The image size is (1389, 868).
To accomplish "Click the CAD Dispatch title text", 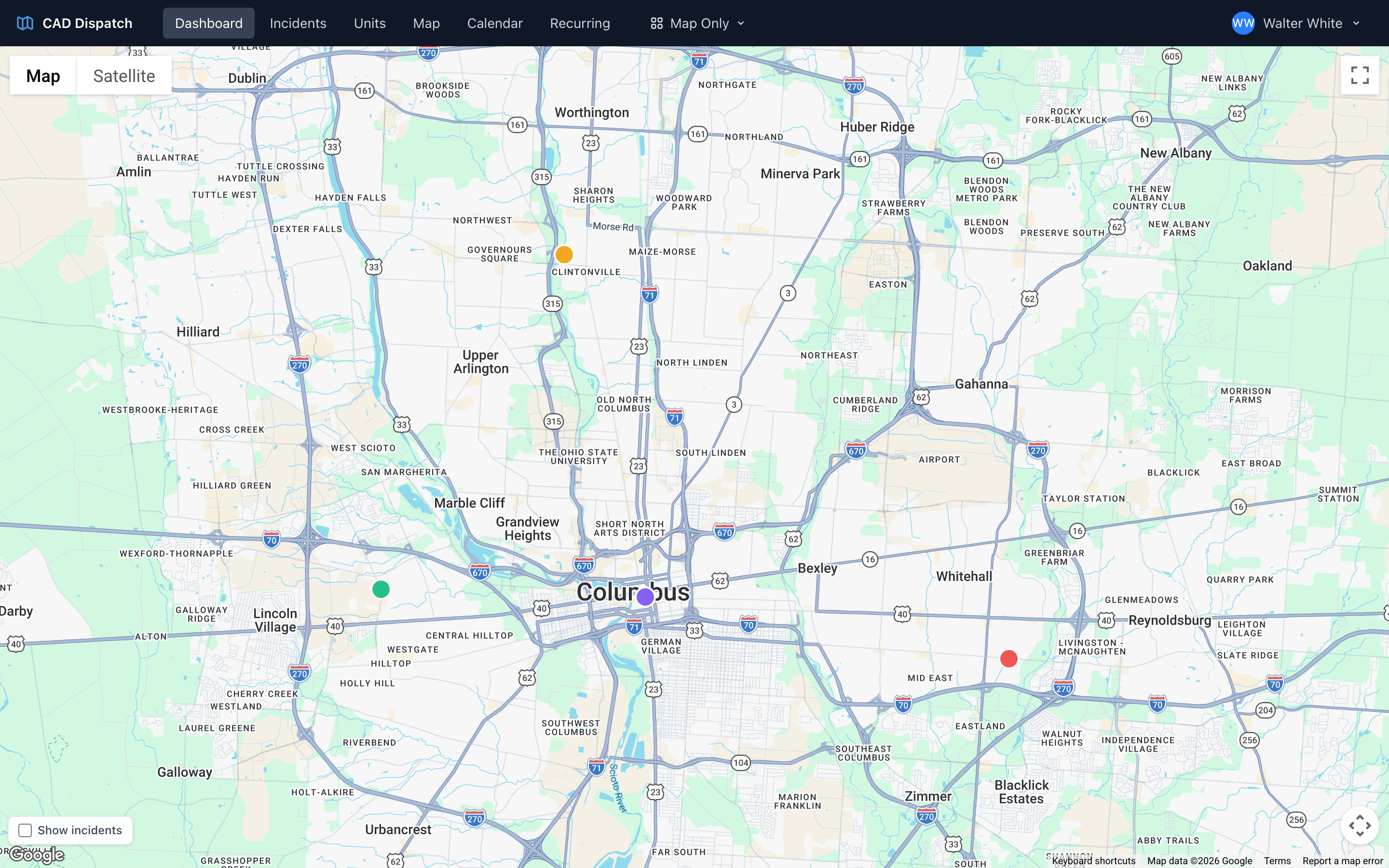I will pyautogui.click(x=87, y=23).
